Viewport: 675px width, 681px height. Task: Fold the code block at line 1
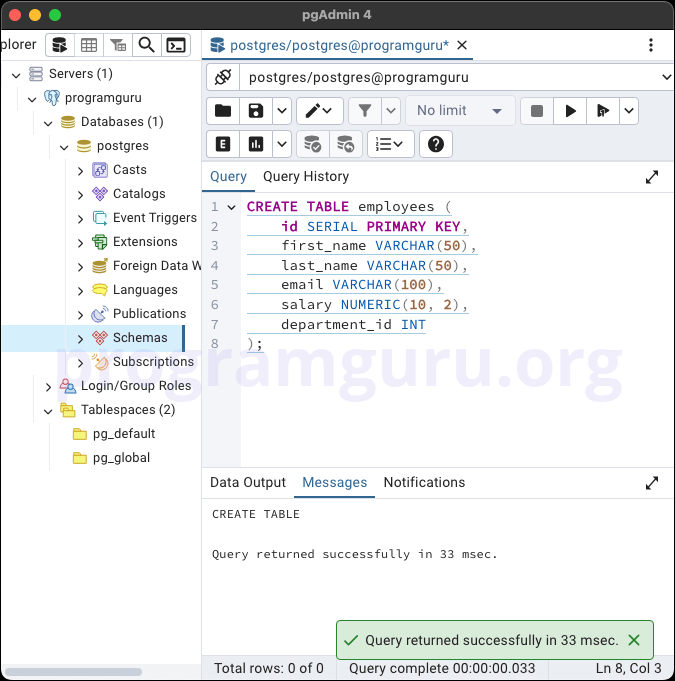(232, 208)
